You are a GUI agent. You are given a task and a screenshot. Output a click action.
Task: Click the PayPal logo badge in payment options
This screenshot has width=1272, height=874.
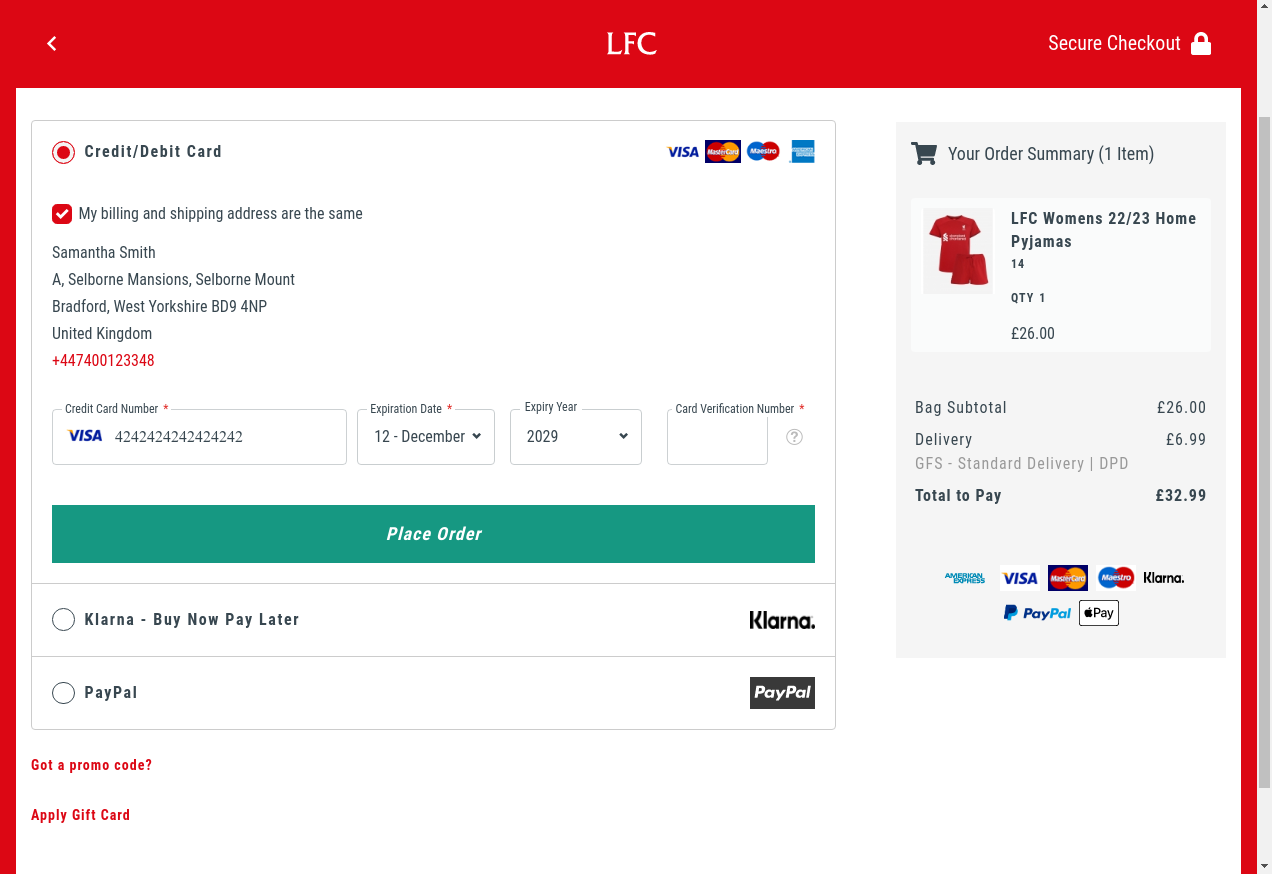(782, 693)
